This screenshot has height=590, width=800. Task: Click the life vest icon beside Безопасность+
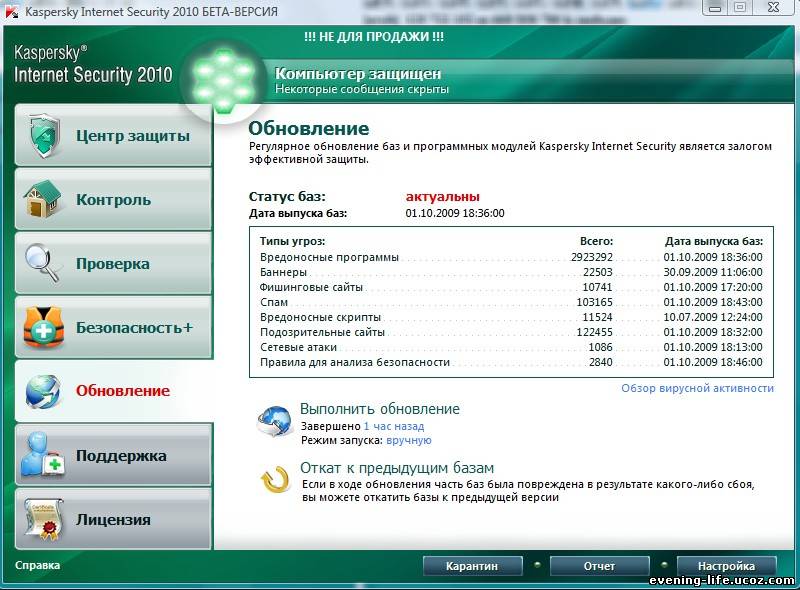coord(43,327)
